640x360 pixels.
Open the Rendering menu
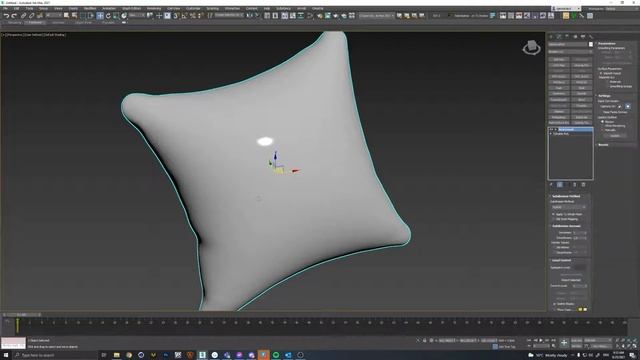tap(154, 8)
